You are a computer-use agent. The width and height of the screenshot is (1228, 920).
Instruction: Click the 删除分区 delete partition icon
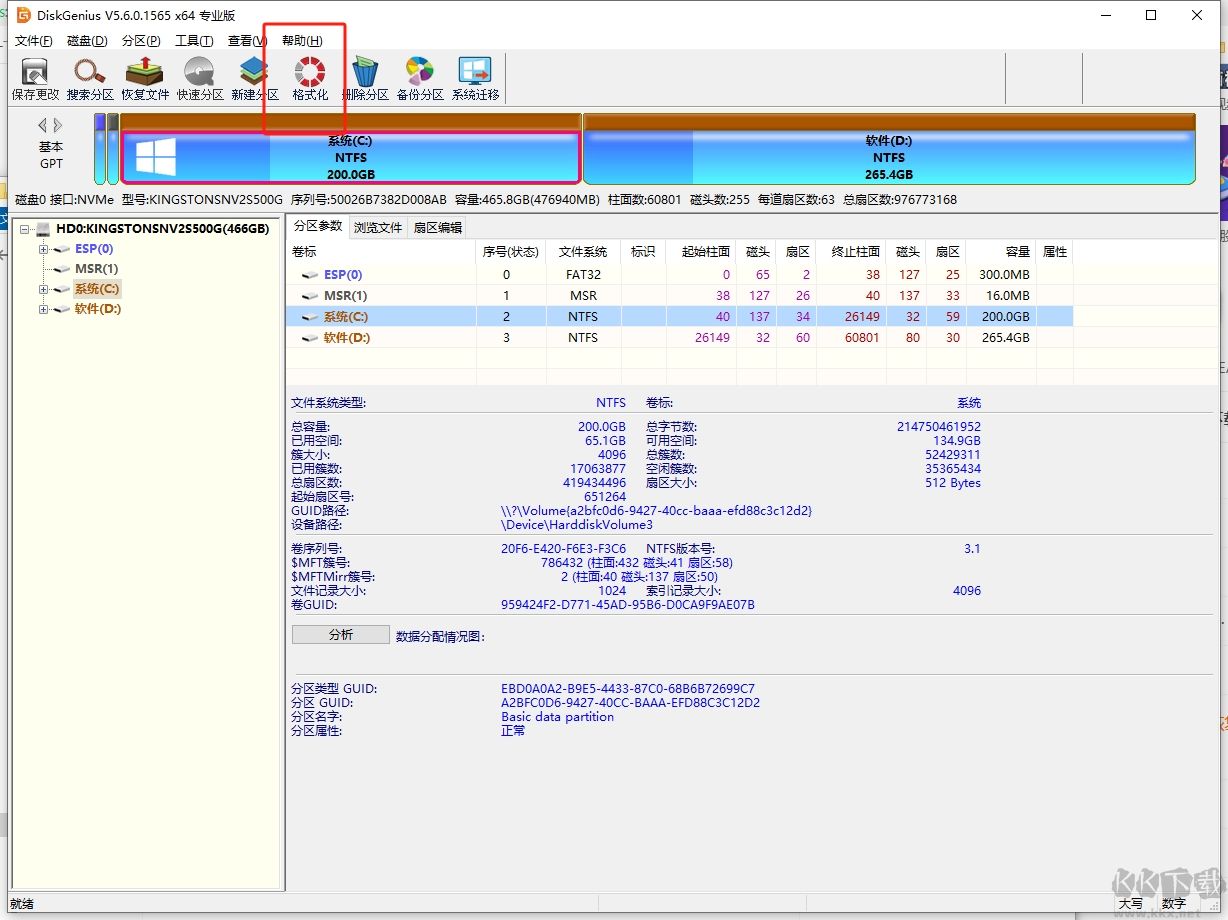[x=365, y=78]
